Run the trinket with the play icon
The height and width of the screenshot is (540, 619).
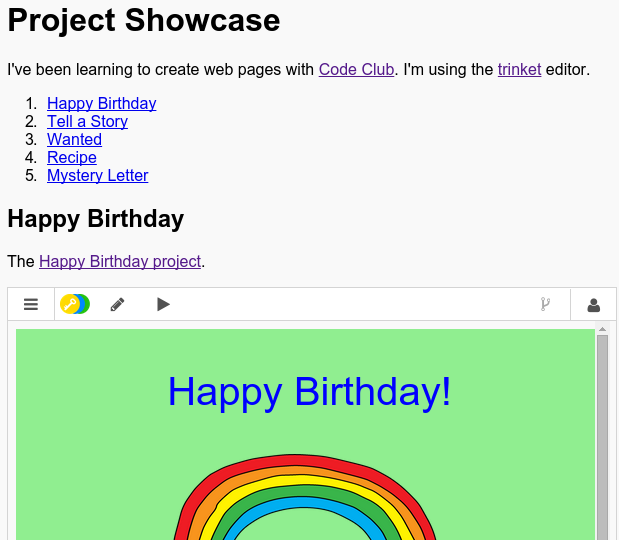(163, 304)
